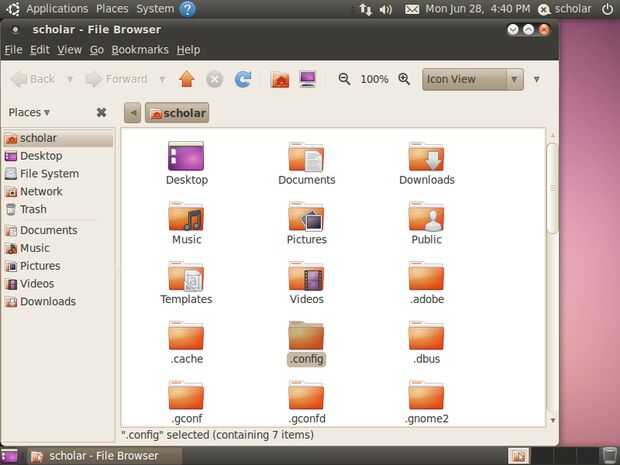Open the View menu
Viewport: 620px width, 465px height.
70,50
